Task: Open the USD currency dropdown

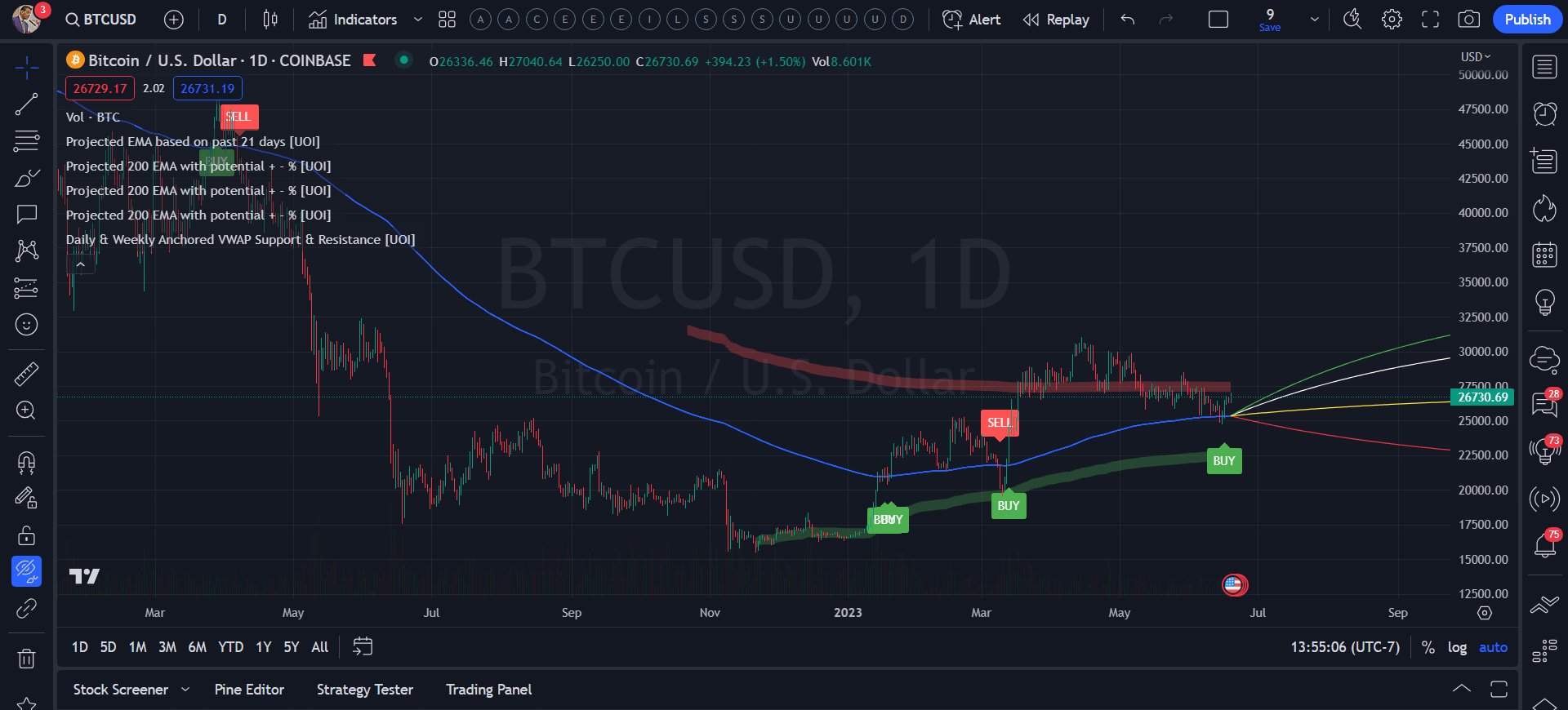Action: tap(1476, 57)
